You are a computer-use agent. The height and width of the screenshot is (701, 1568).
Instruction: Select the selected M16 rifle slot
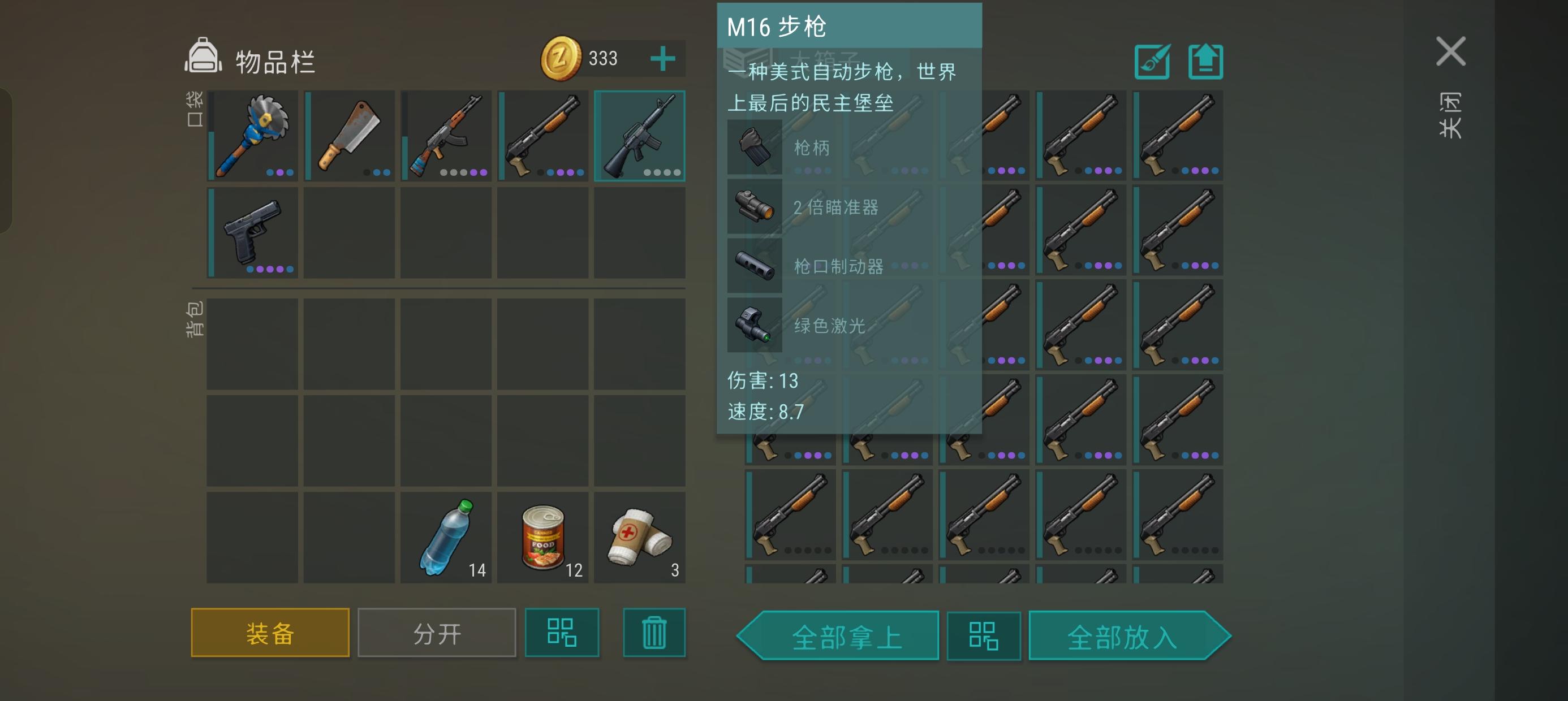point(640,135)
